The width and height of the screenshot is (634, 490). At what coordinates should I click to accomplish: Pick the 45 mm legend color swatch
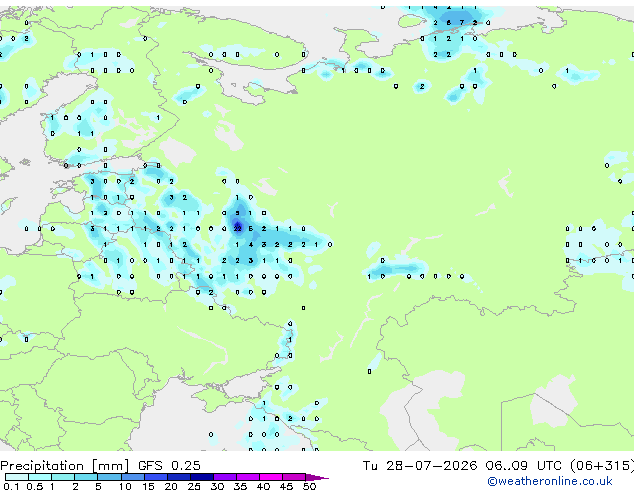pos(294,477)
